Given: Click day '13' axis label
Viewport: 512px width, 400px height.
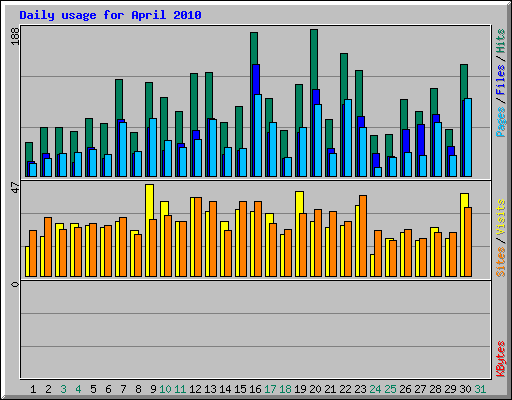Looking at the screenshot, I should click(x=210, y=389).
